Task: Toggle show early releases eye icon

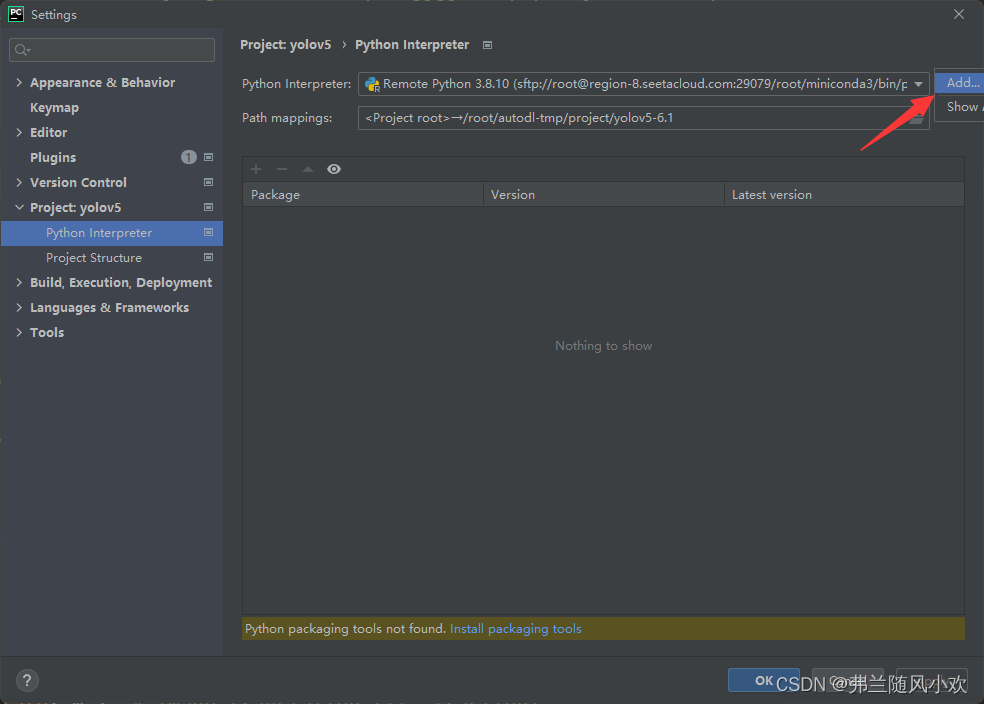Action: (334, 169)
